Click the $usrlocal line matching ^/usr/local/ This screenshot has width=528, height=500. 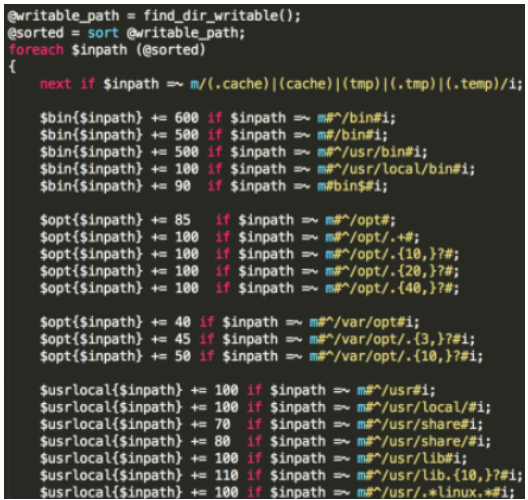click(265, 407)
